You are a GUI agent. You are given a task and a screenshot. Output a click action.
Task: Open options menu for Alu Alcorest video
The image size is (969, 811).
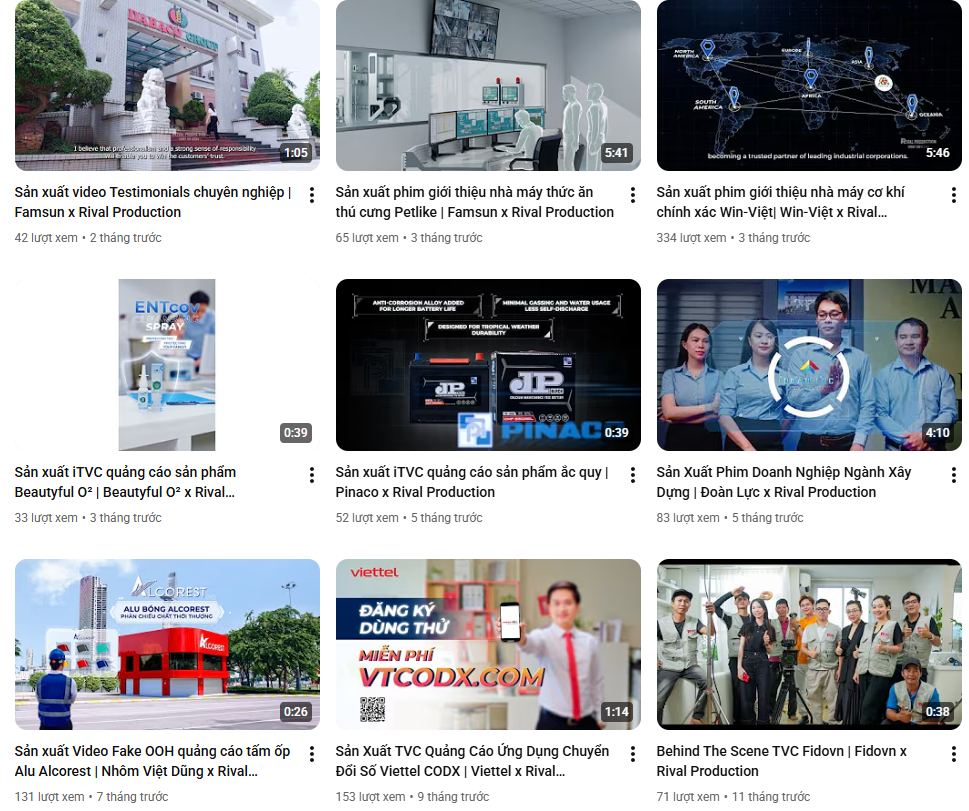pyautogui.click(x=311, y=754)
